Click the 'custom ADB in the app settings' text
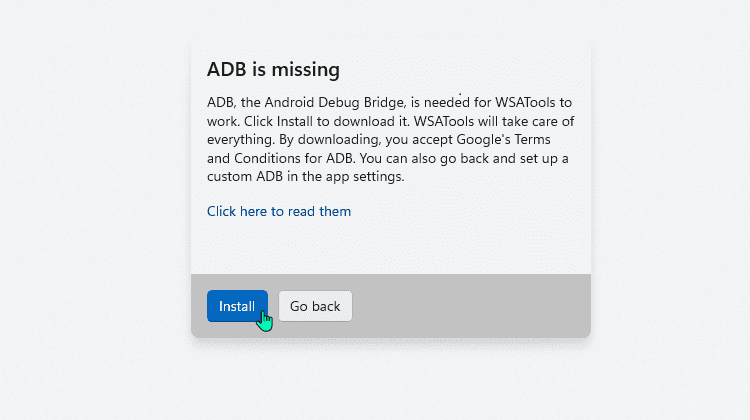The height and width of the screenshot is (420, 750). [306, 177]
